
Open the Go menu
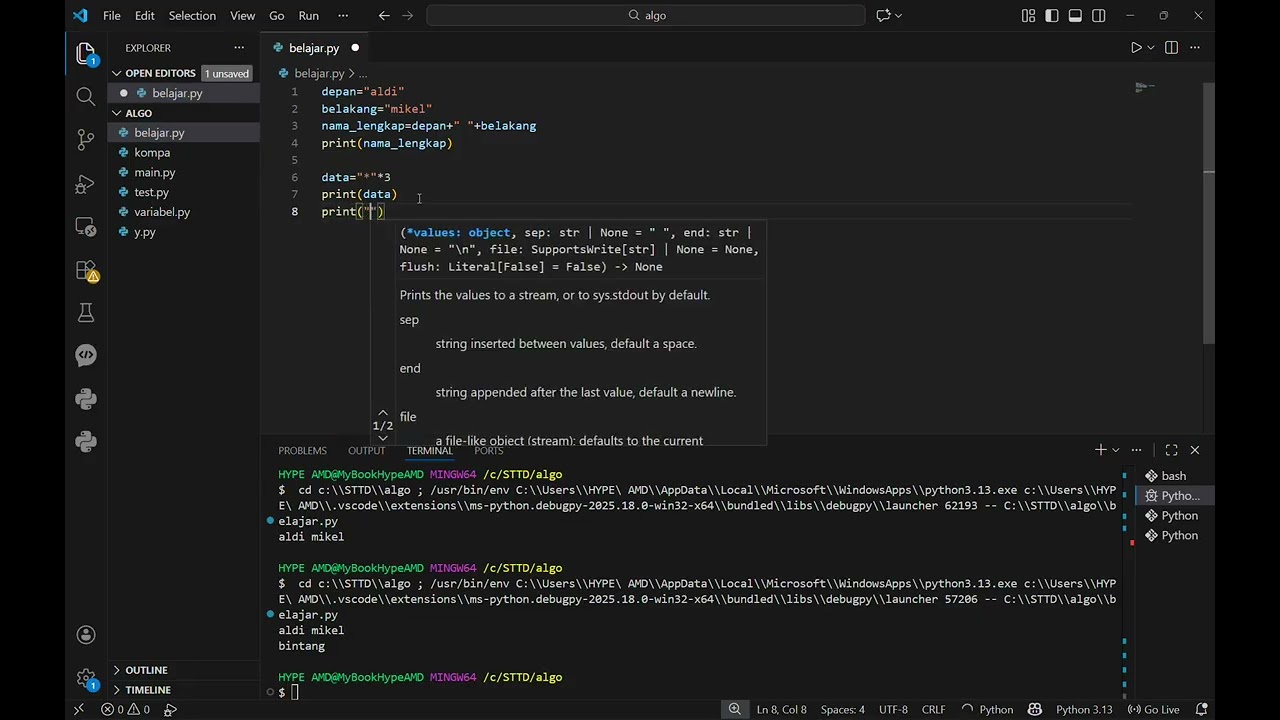coord(277,15)
